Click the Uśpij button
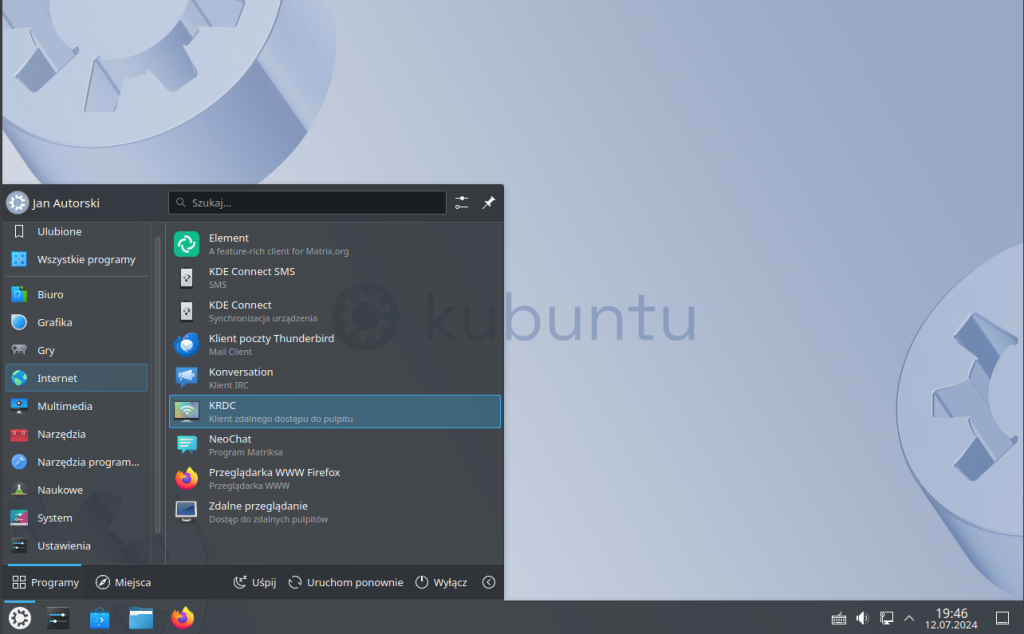Image resolution: width=1024 pixels, height=634 pixels. [254, 582]
